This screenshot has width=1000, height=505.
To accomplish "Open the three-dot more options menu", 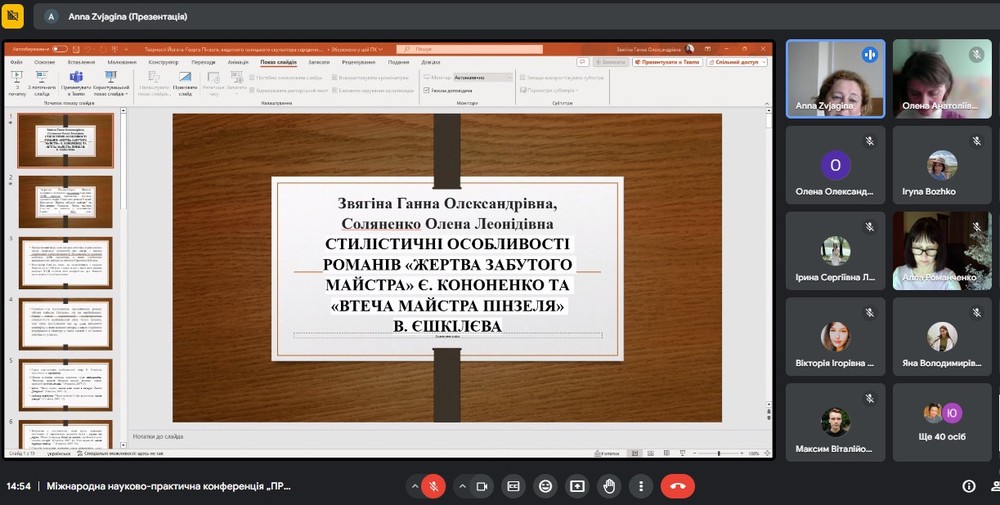I will 641,486.
